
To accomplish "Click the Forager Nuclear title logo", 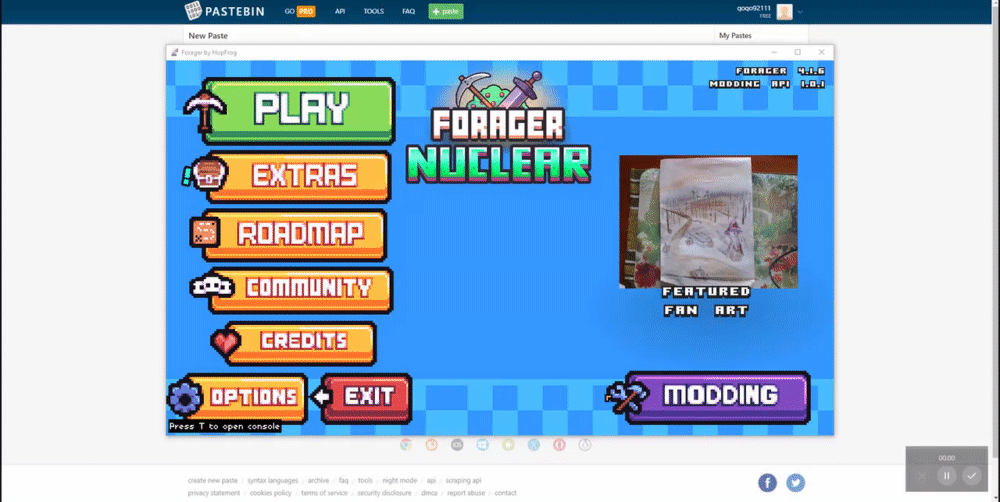I will click(498, 128).
